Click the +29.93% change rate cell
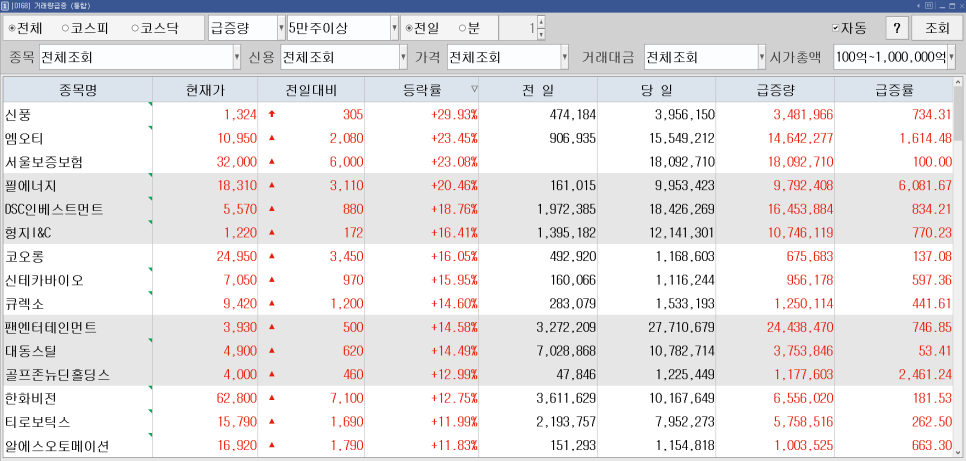This screenshot has height=461, width=966. (x=421, y=114)
